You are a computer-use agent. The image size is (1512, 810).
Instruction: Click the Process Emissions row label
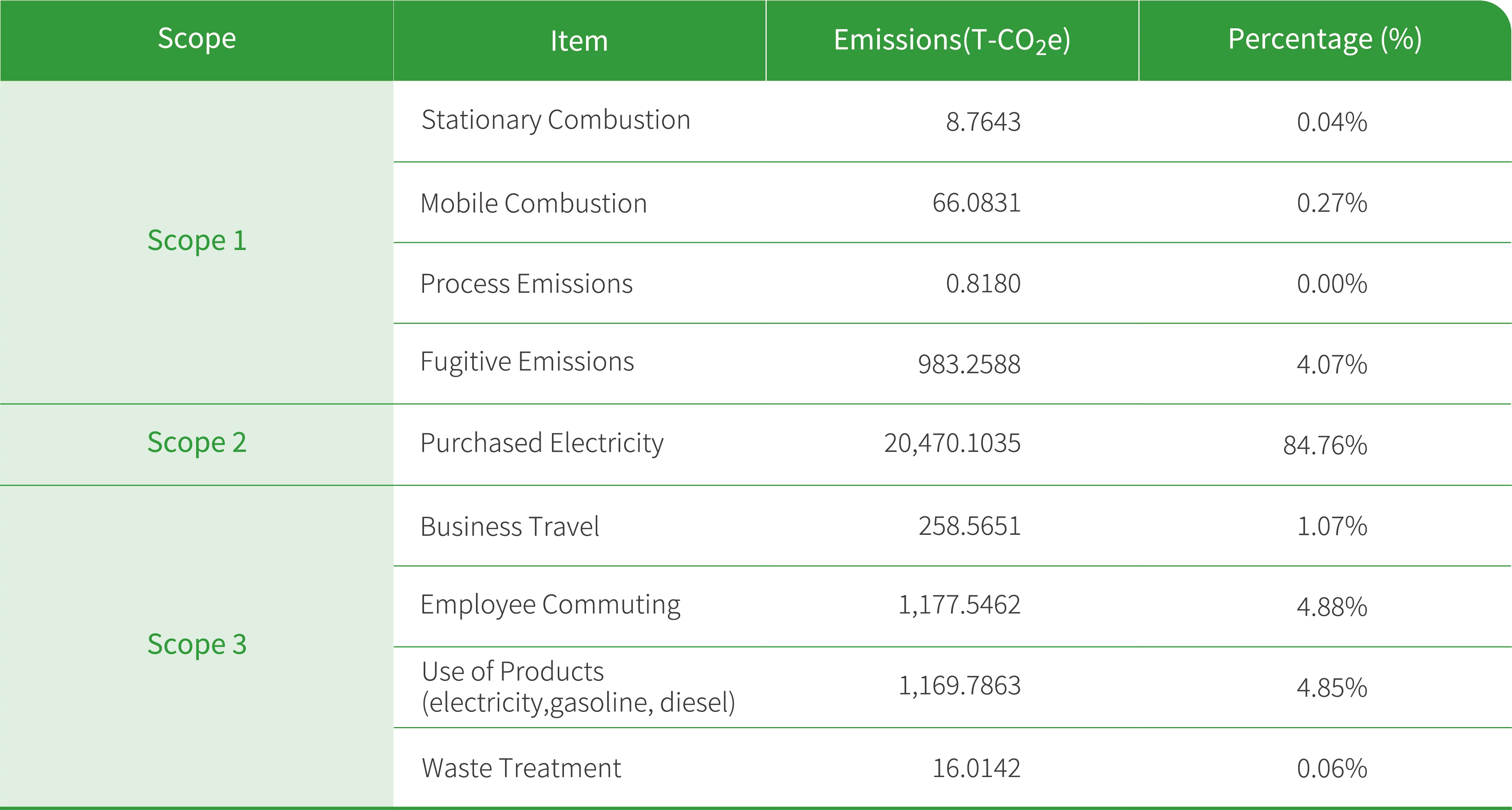click(526, 284)
